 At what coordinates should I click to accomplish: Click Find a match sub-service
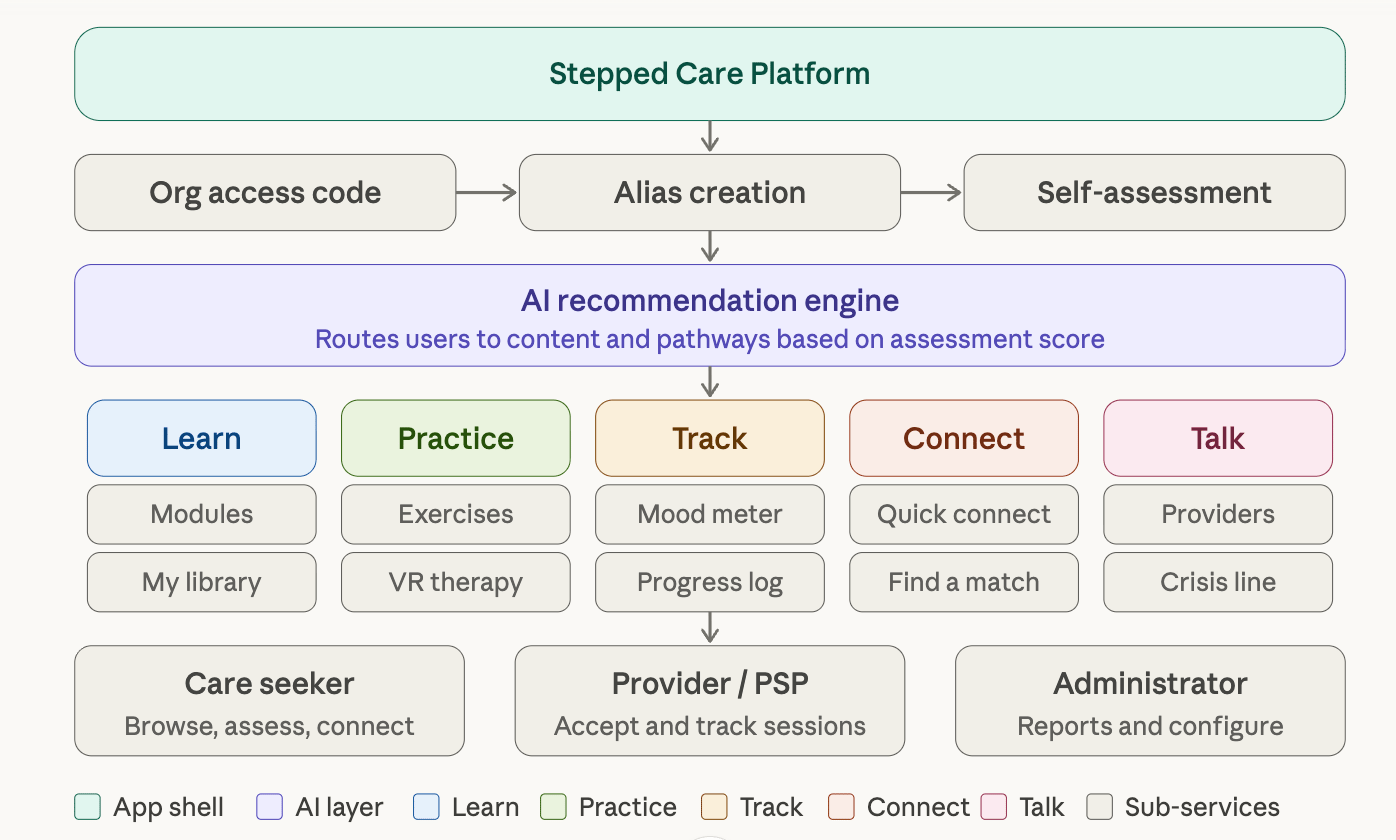(964, 582)
